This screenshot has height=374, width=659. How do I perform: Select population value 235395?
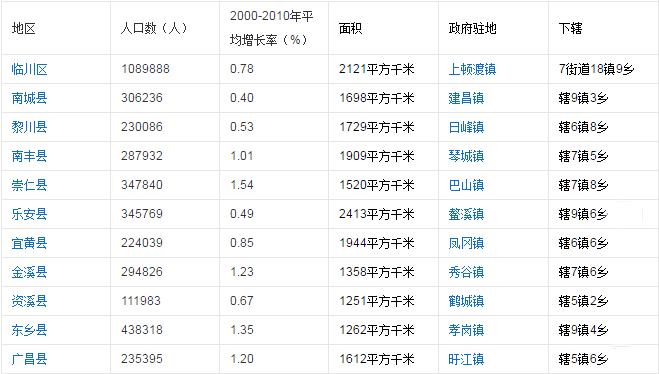(142, 358)
